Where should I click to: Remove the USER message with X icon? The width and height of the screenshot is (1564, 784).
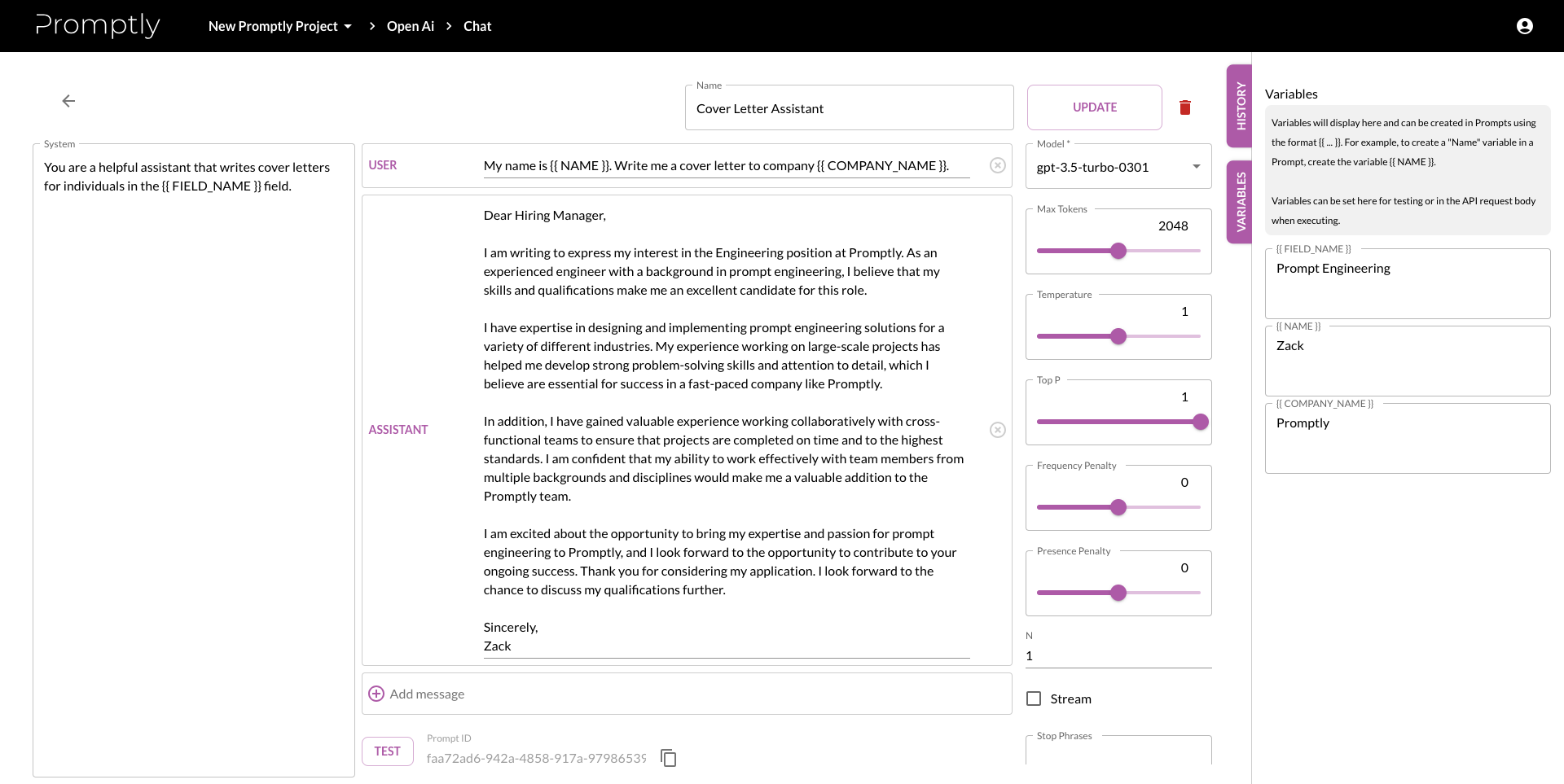tap(997, 165)
